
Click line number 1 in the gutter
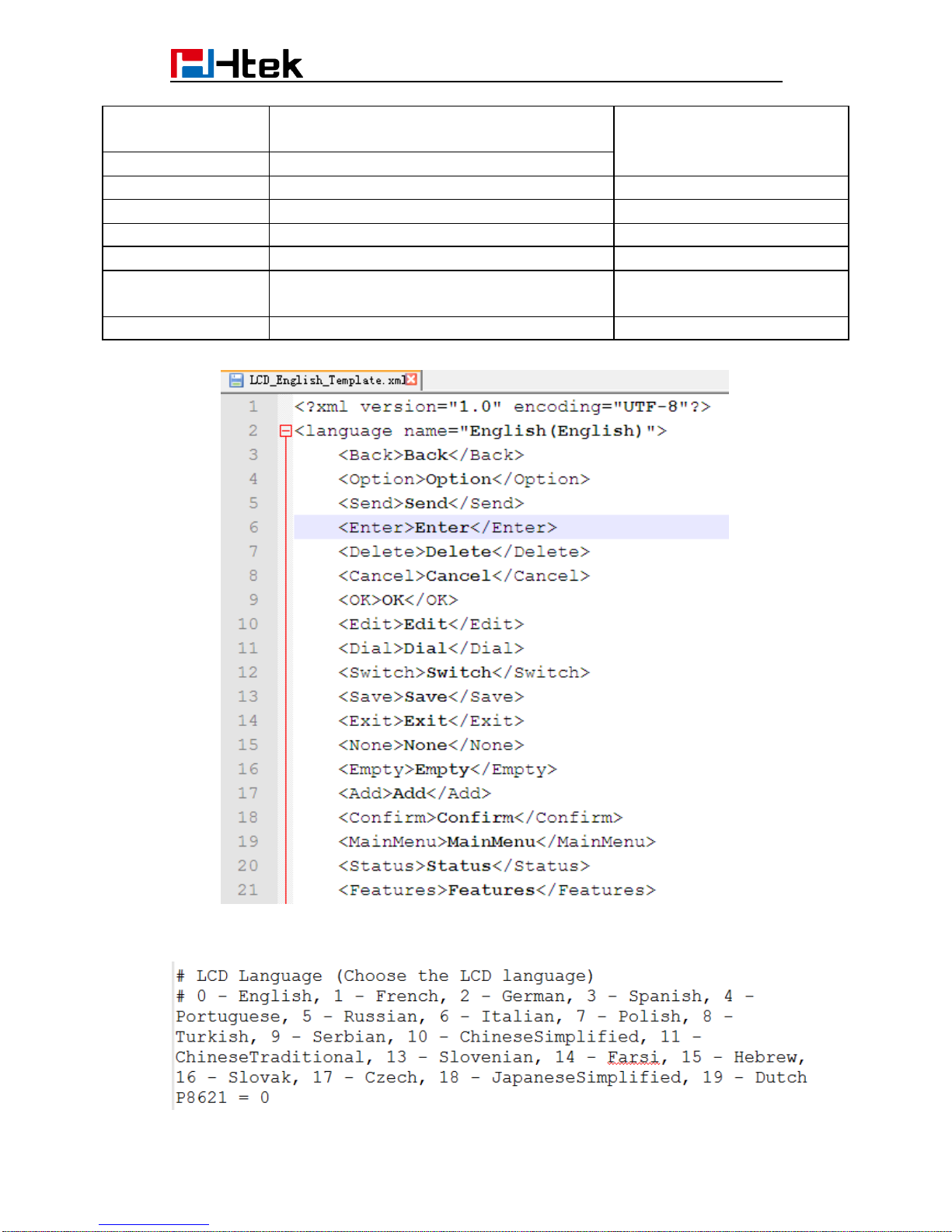pyautogui.click(x=253, y=407)
